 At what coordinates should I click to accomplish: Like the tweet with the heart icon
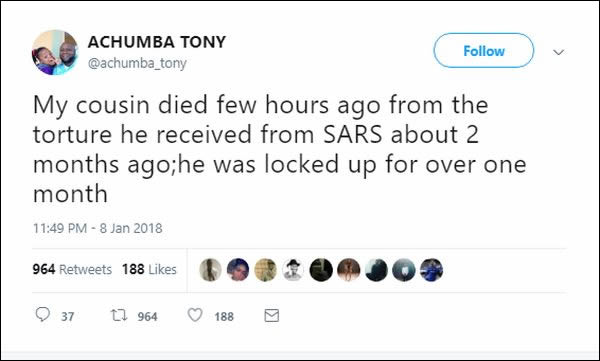tap(195, 315)
